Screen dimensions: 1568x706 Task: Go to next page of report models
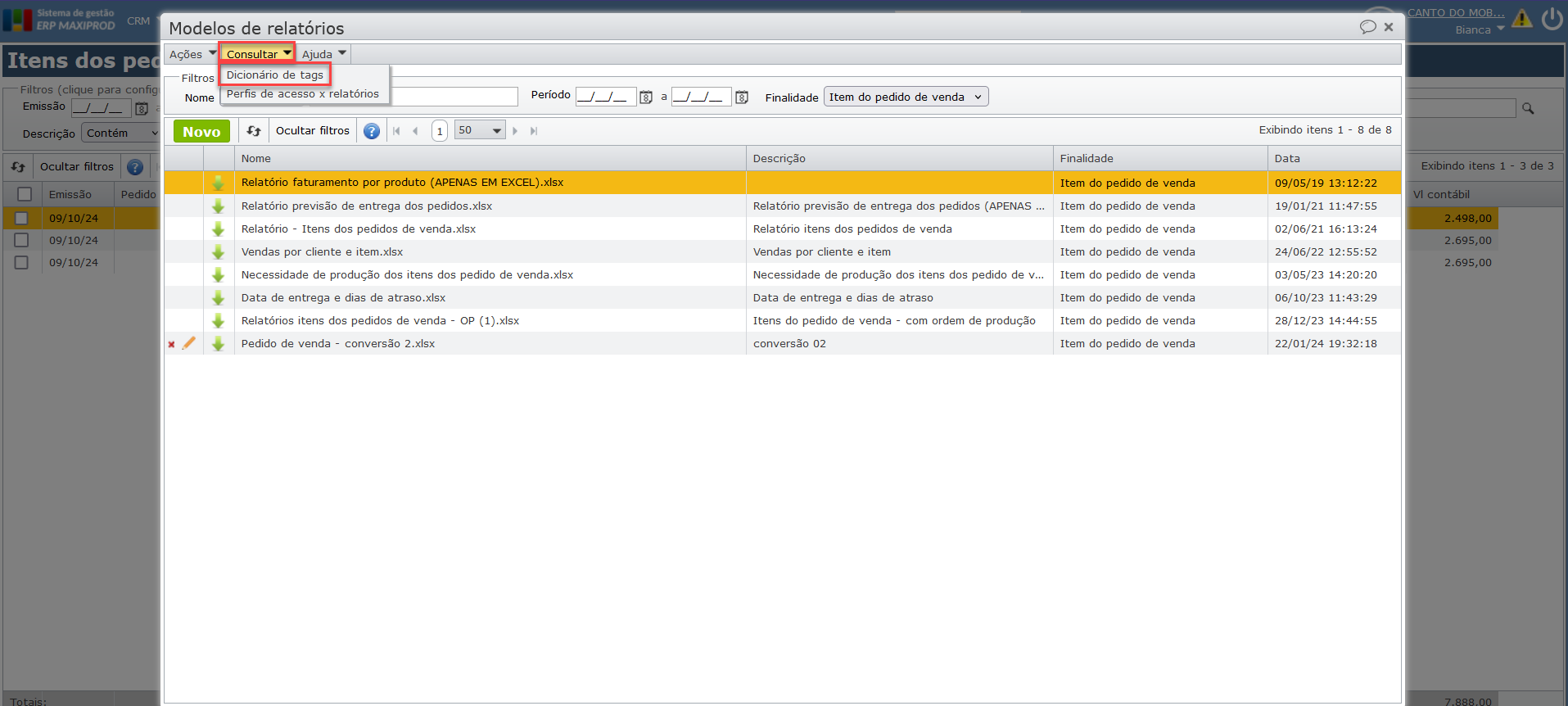pos(515,131)
